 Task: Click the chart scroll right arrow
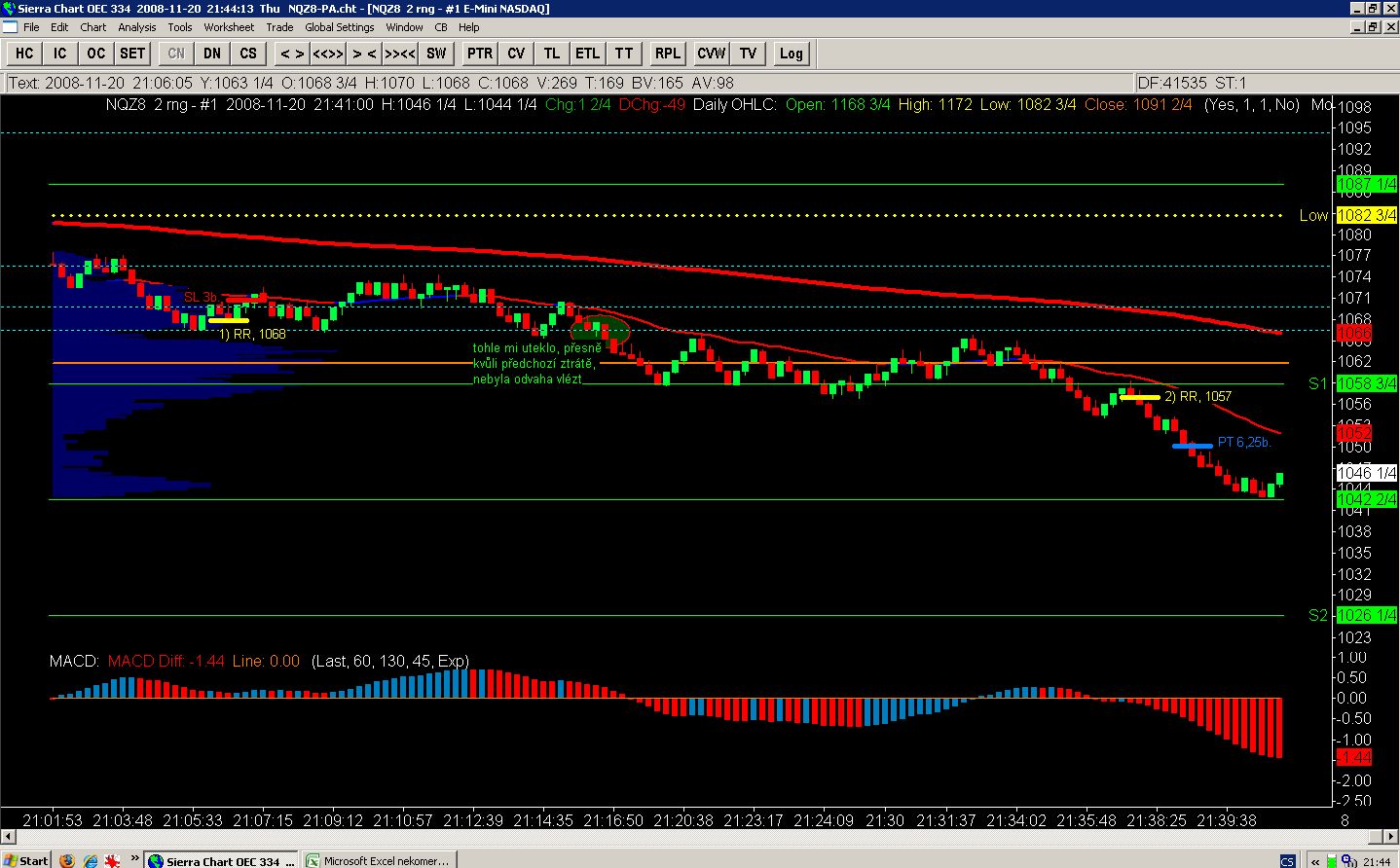click(x=1391, y=837)
